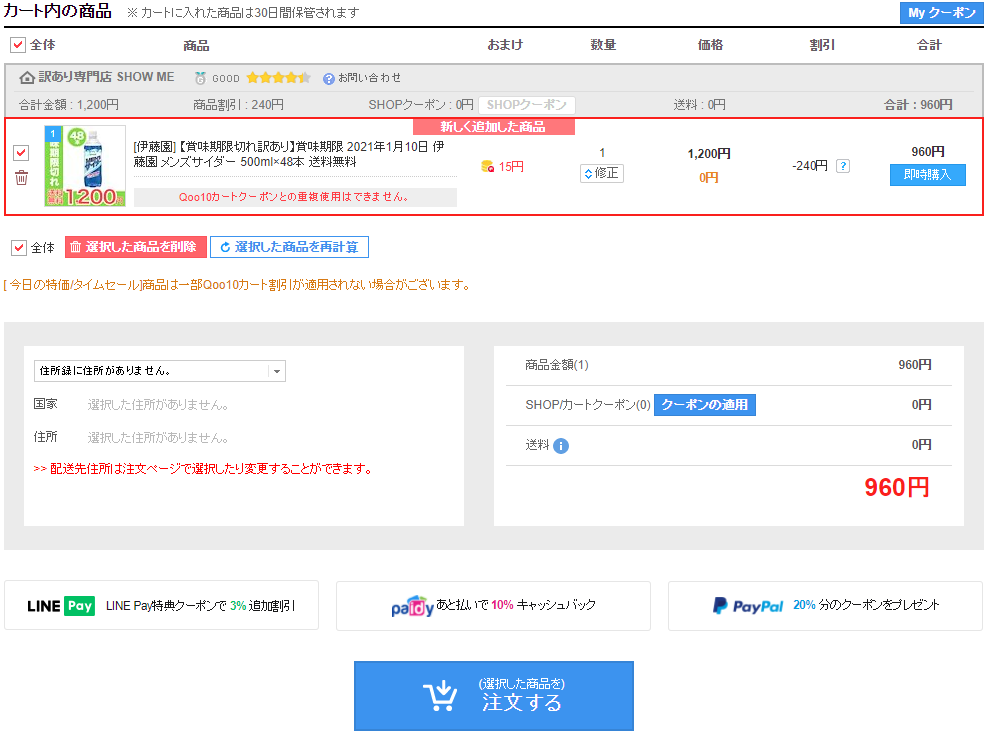Open the PayPal 20% coupon banner

pyautogui.click(x=825, y=605)
